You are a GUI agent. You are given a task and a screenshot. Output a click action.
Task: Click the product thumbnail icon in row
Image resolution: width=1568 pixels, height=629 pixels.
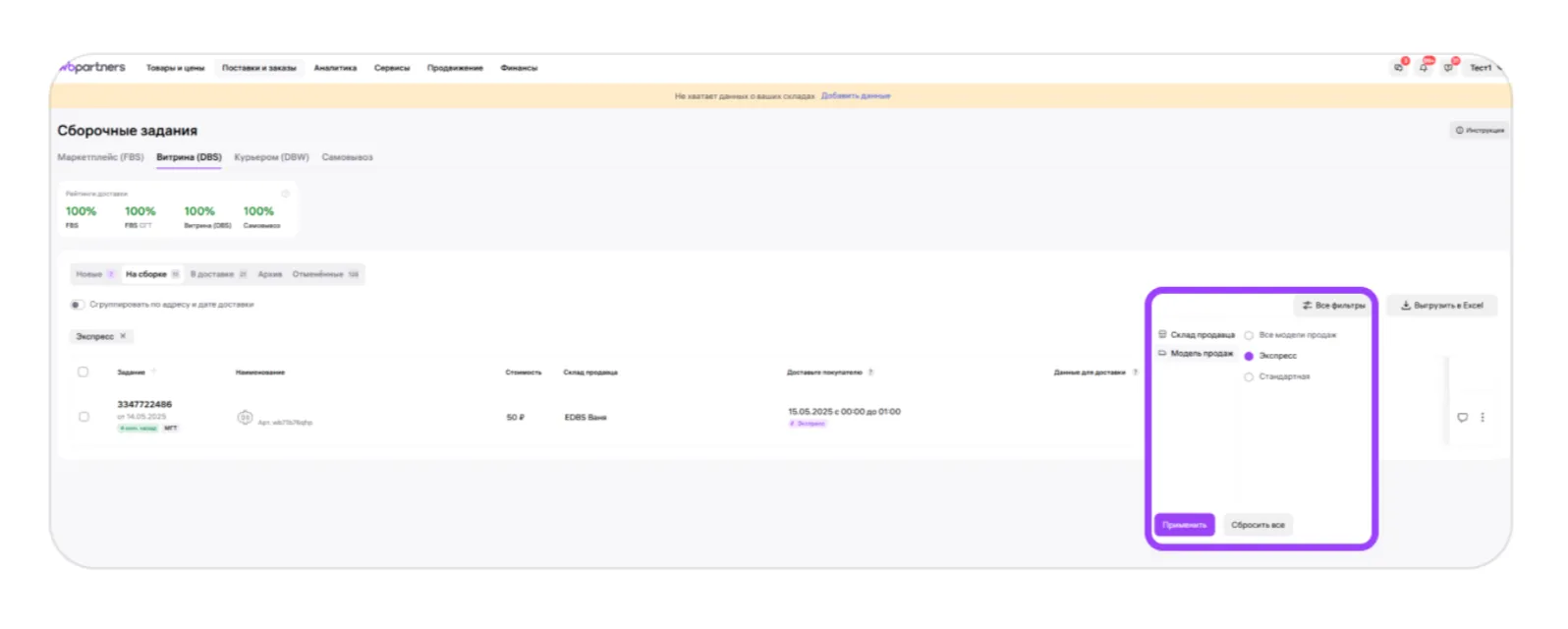tap(245, 418)
